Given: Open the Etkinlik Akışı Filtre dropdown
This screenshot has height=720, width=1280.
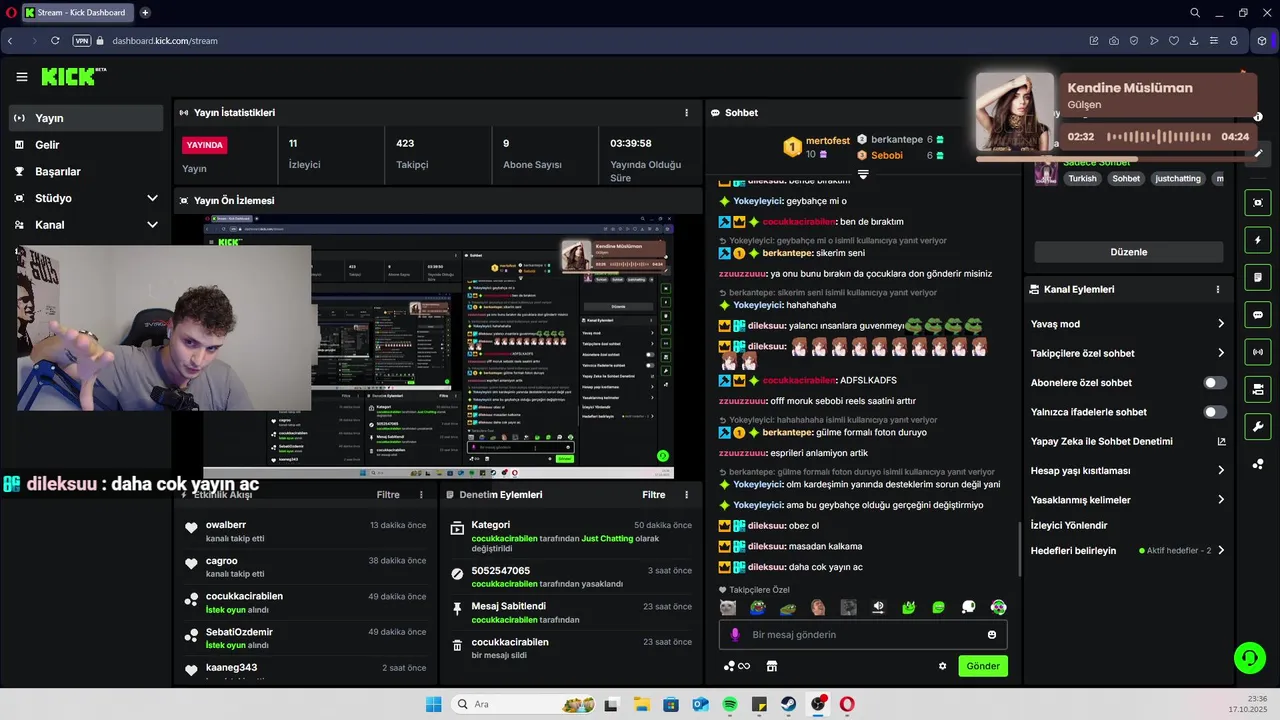Looking at the screenshot, I should (x=388, y=495).
